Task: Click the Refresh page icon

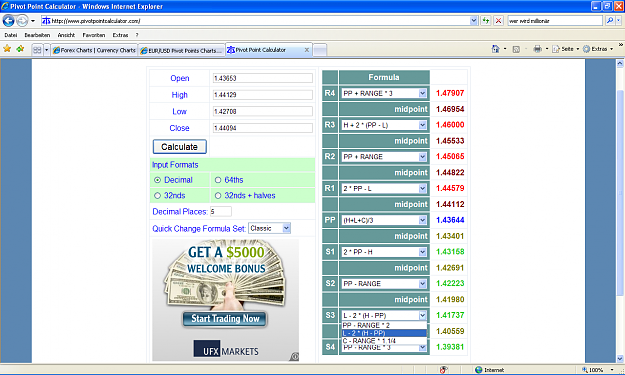Action: [485, 21]
